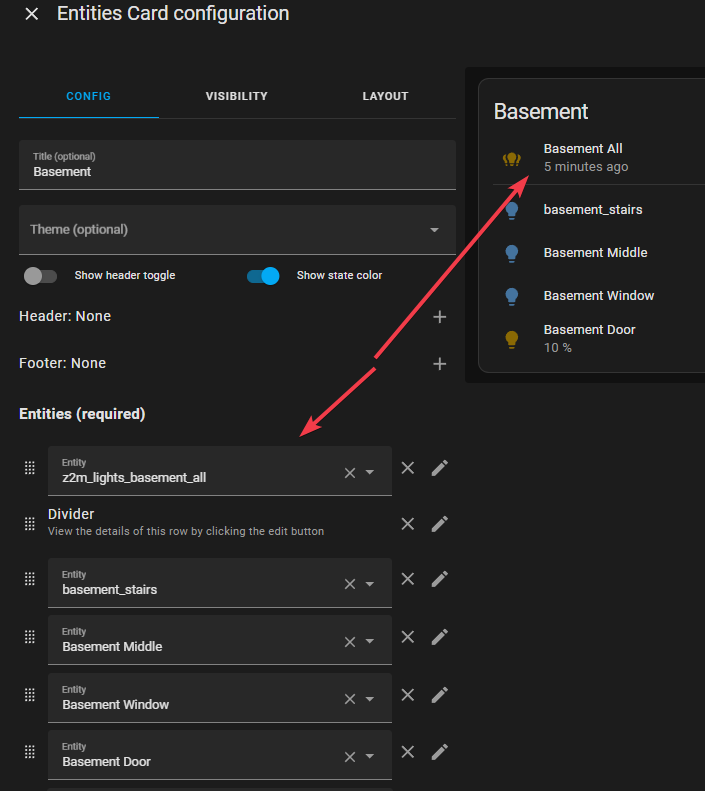Grab the Divider row drag handle
The width and height of the screenshot is (705, 791).
pyautogui.click(x=30, y=524)
